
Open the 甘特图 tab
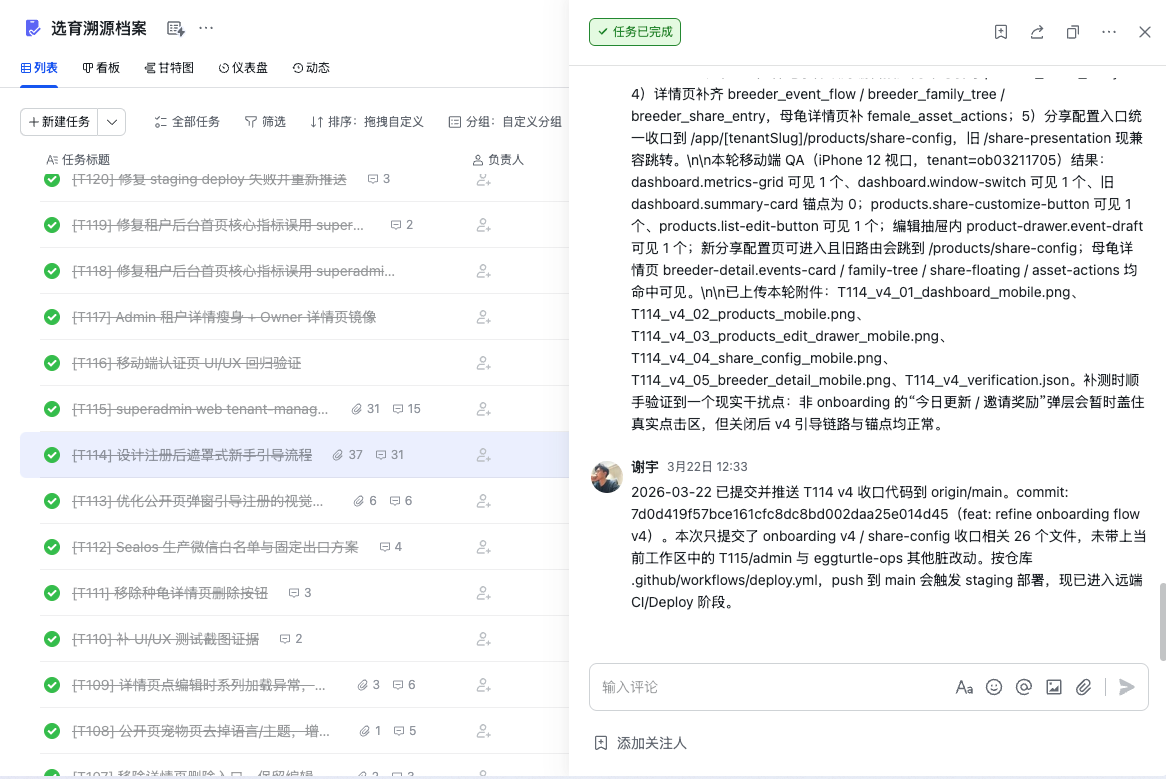(x=169, y=68)
